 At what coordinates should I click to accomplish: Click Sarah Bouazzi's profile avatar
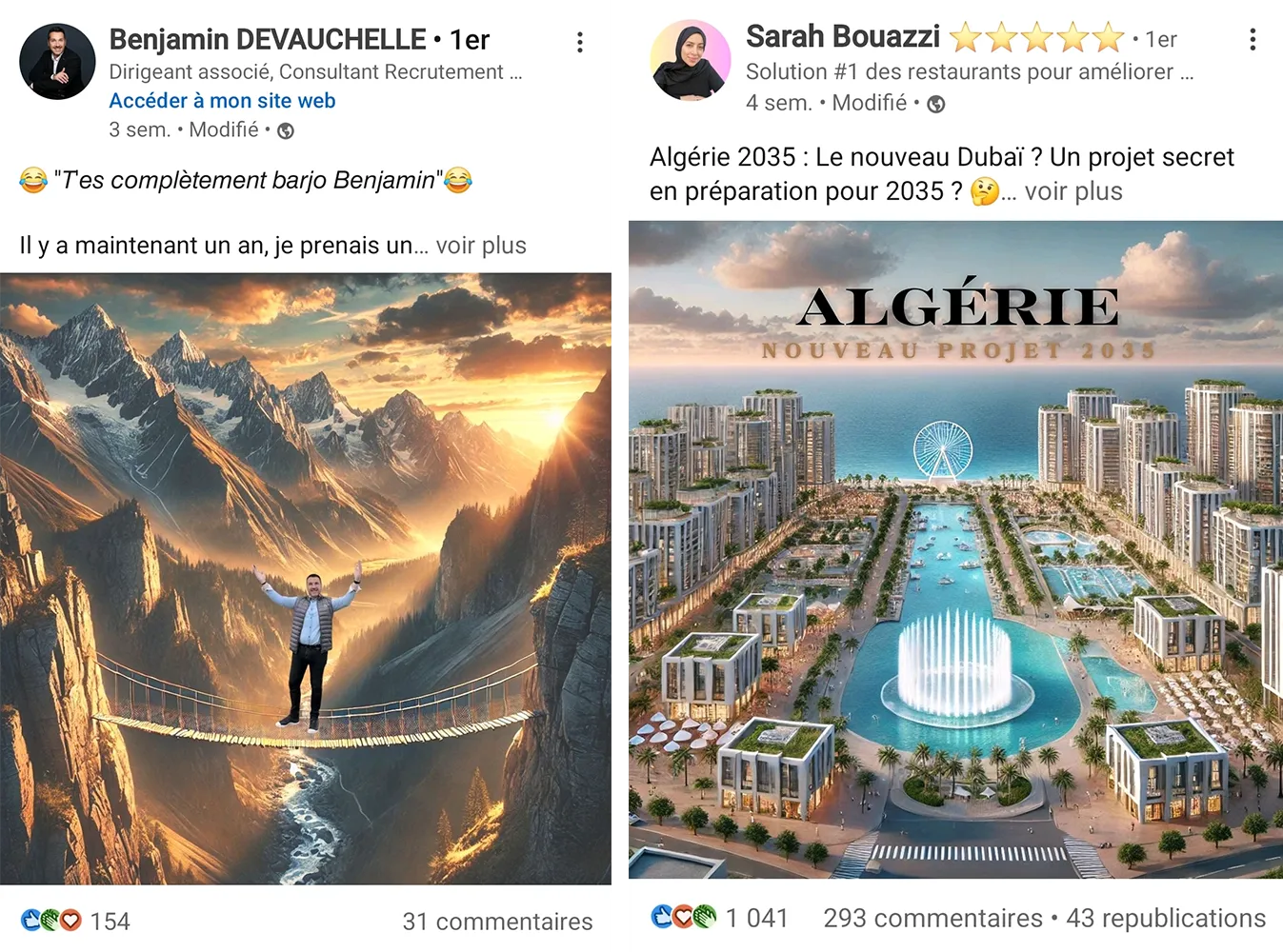click(x=691, y=59)
